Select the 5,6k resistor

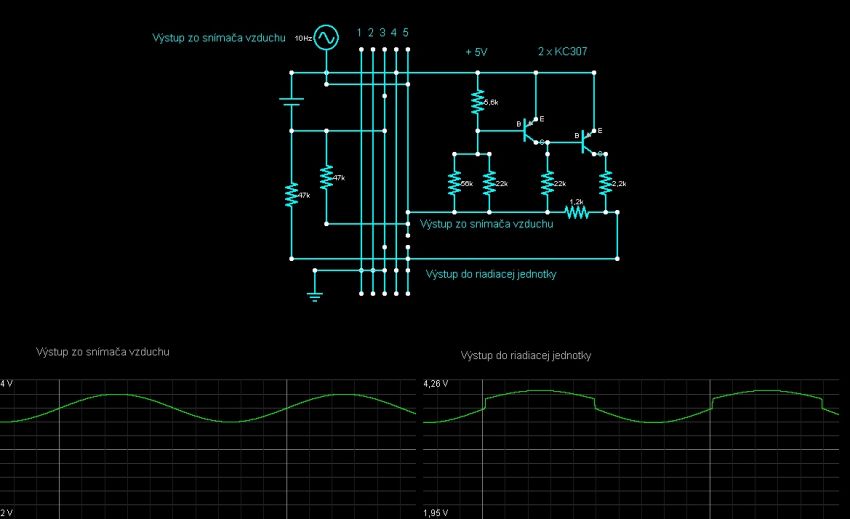pos(477,102)
